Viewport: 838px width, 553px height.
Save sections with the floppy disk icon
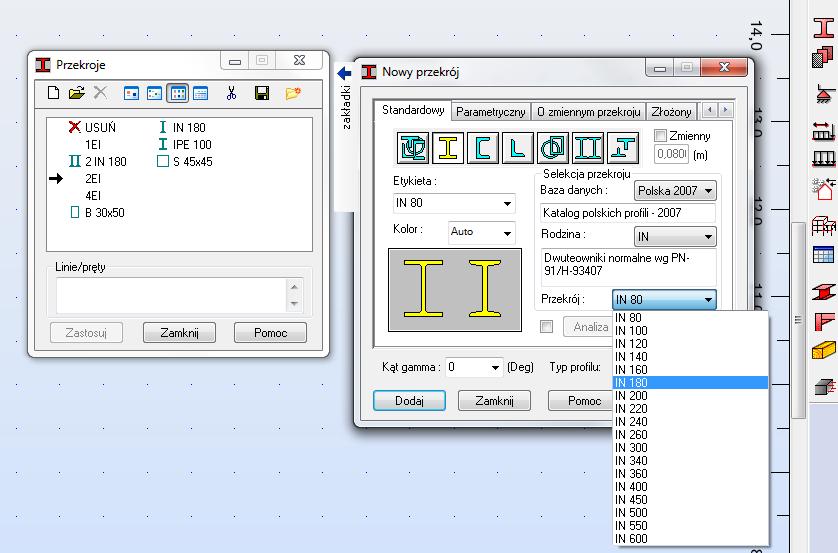pyautogui.click(x=262, y=94)
